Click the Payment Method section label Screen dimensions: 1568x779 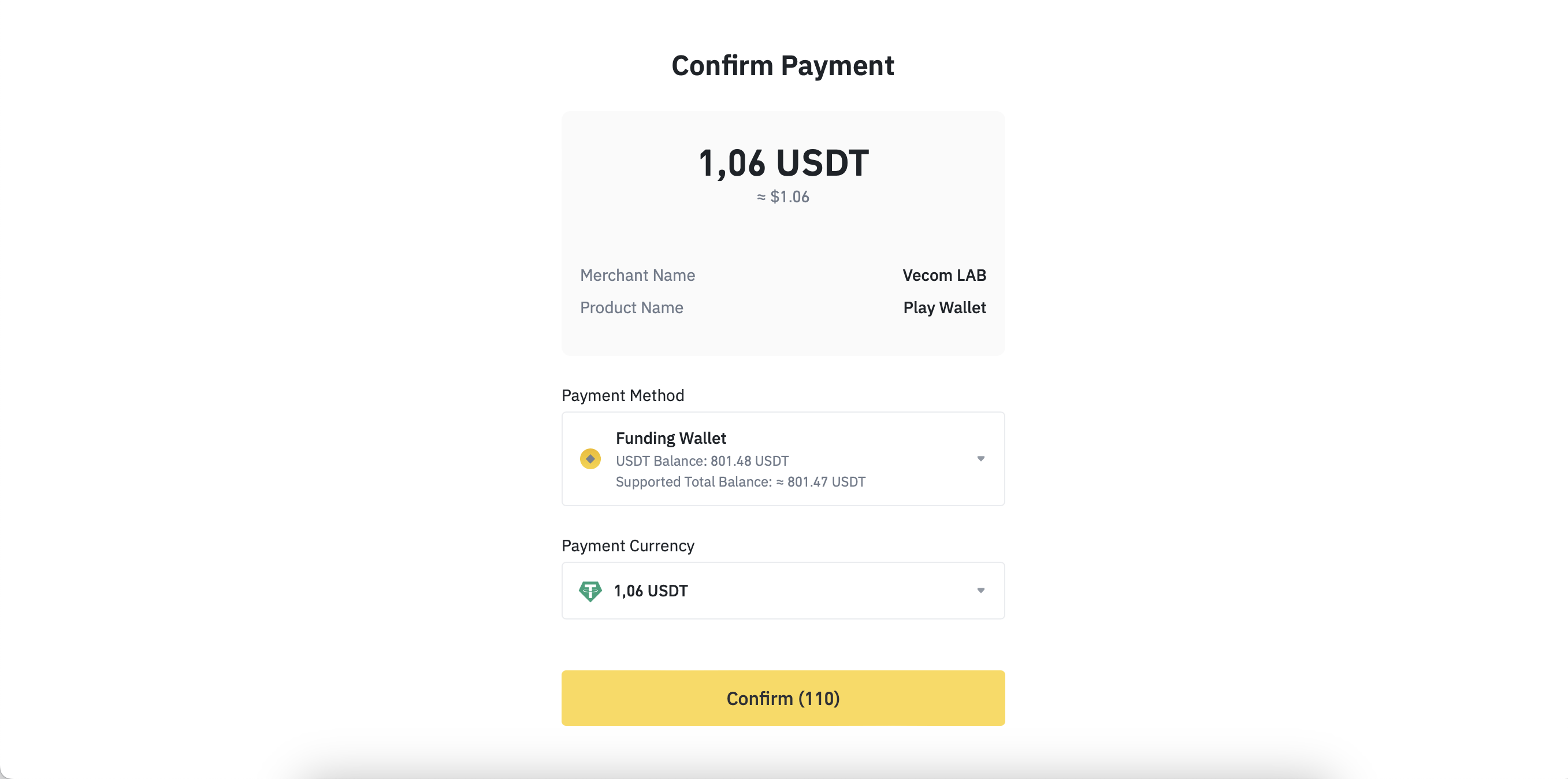(623, 395)
